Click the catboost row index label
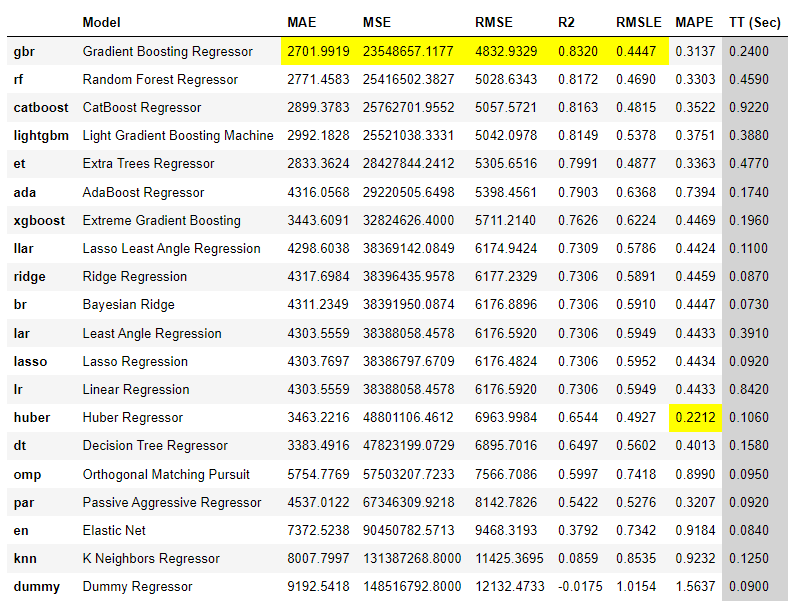Image resolution: width=793 pixels, height=606 pixels. point(41,108)
